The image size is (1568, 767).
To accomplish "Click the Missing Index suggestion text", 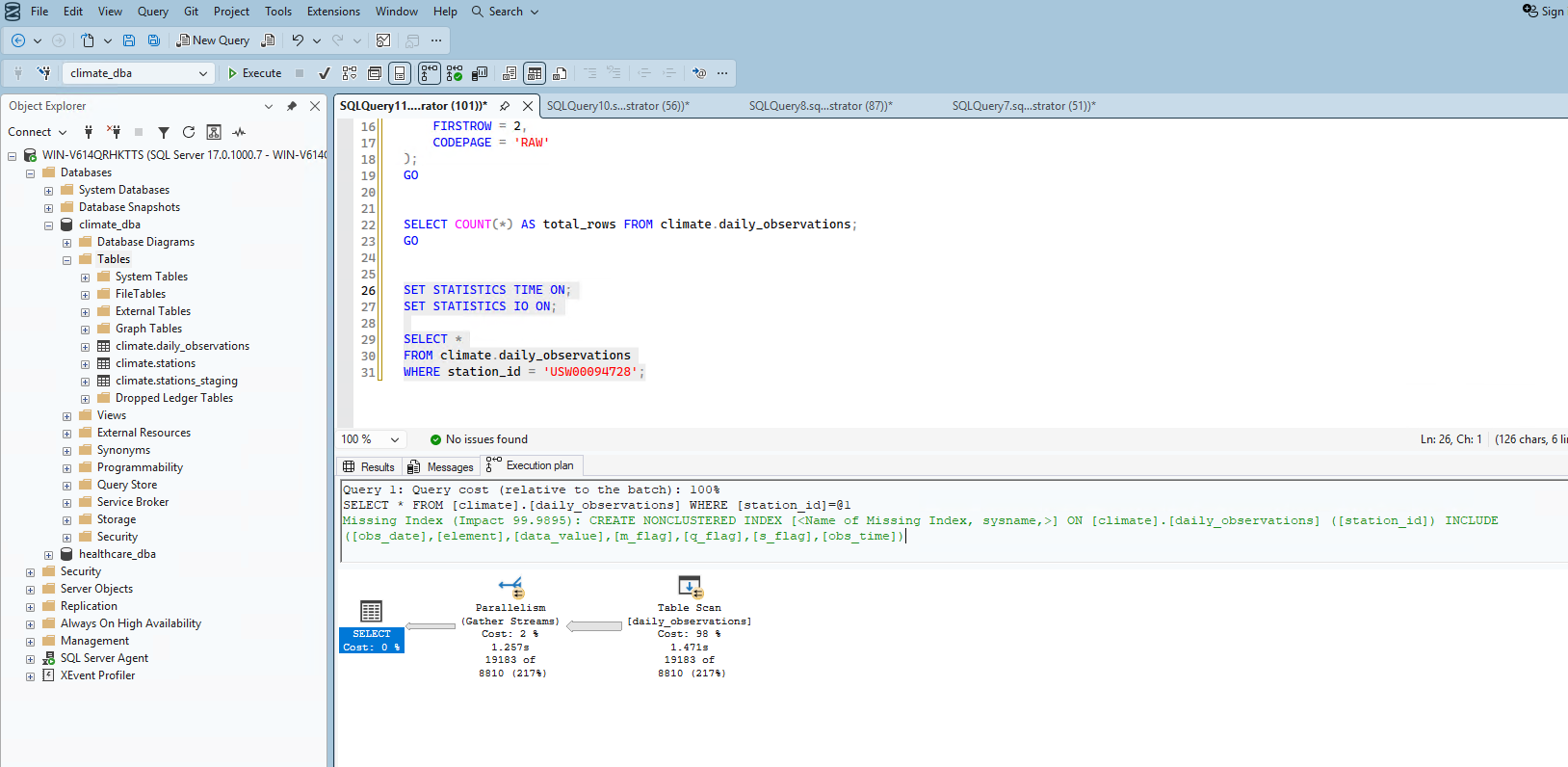I will pyautogui.click(x=920, y=528).
